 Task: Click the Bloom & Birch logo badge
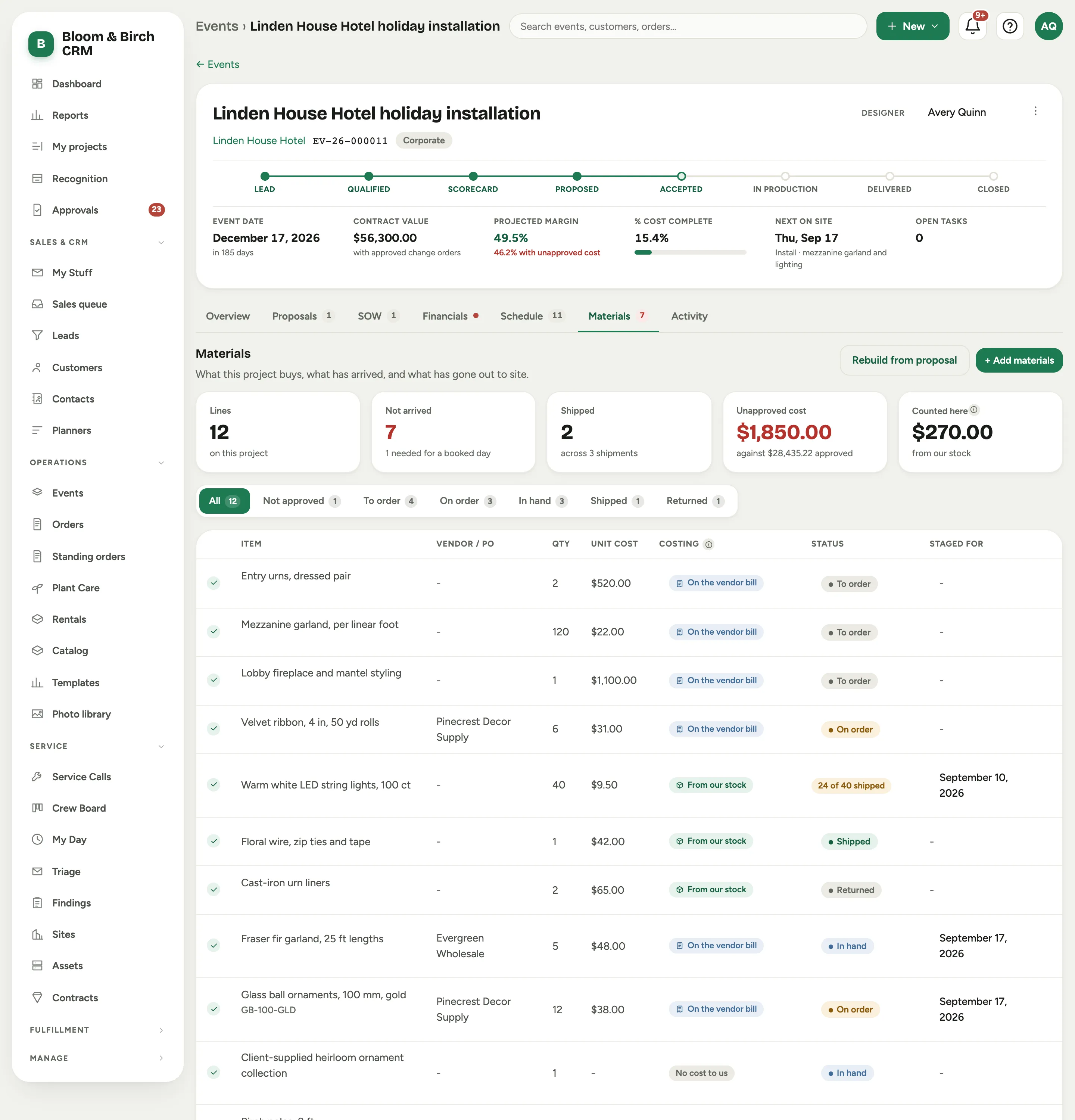[x=41, y=44]
